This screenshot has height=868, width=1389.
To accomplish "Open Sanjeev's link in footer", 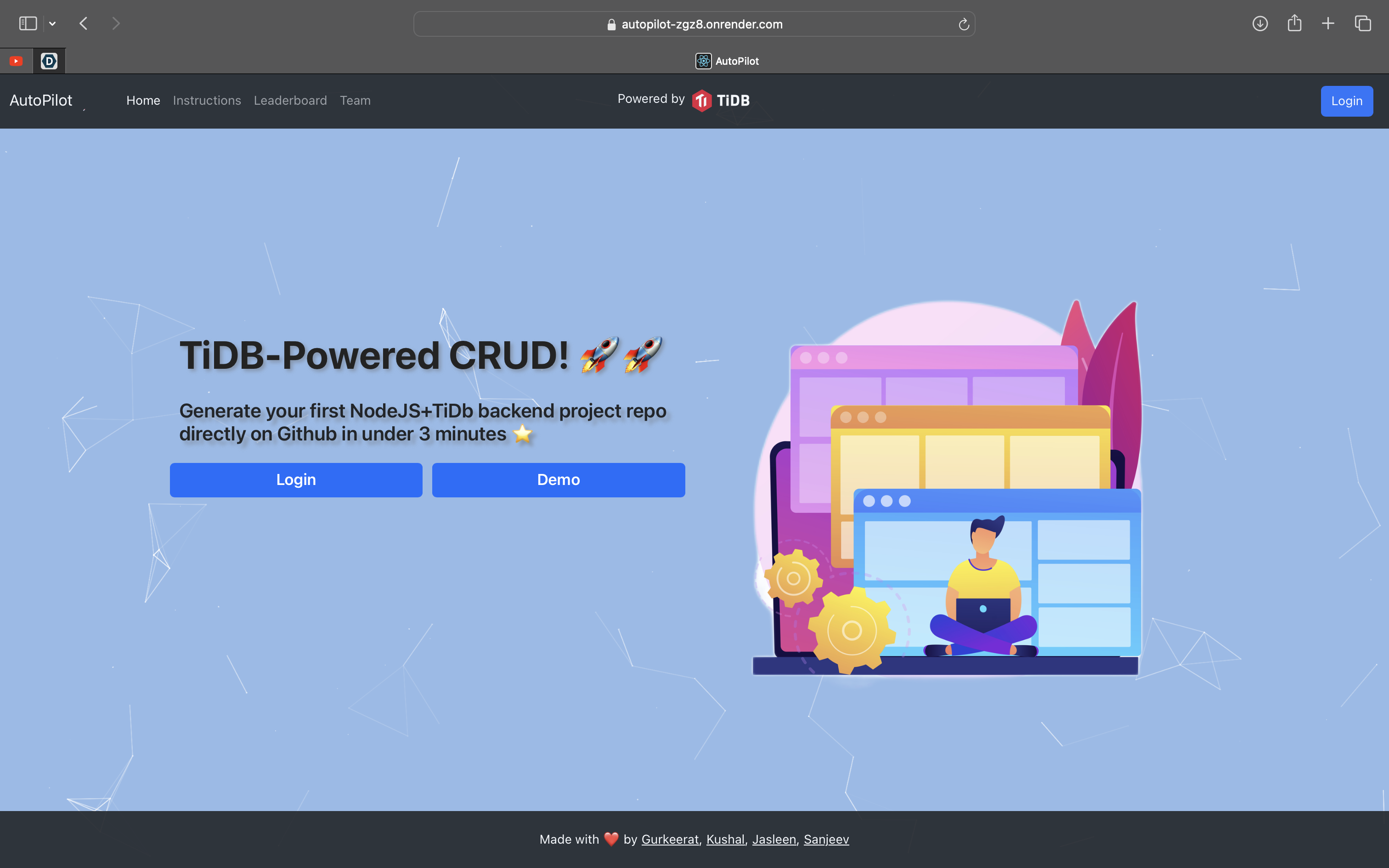I will click(x=826, y=840).
